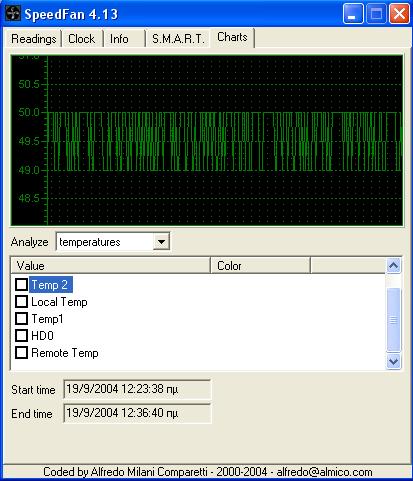Screen dimensions: 413x481
Task: Select the HD0 row label
Action: coord(42,336)
